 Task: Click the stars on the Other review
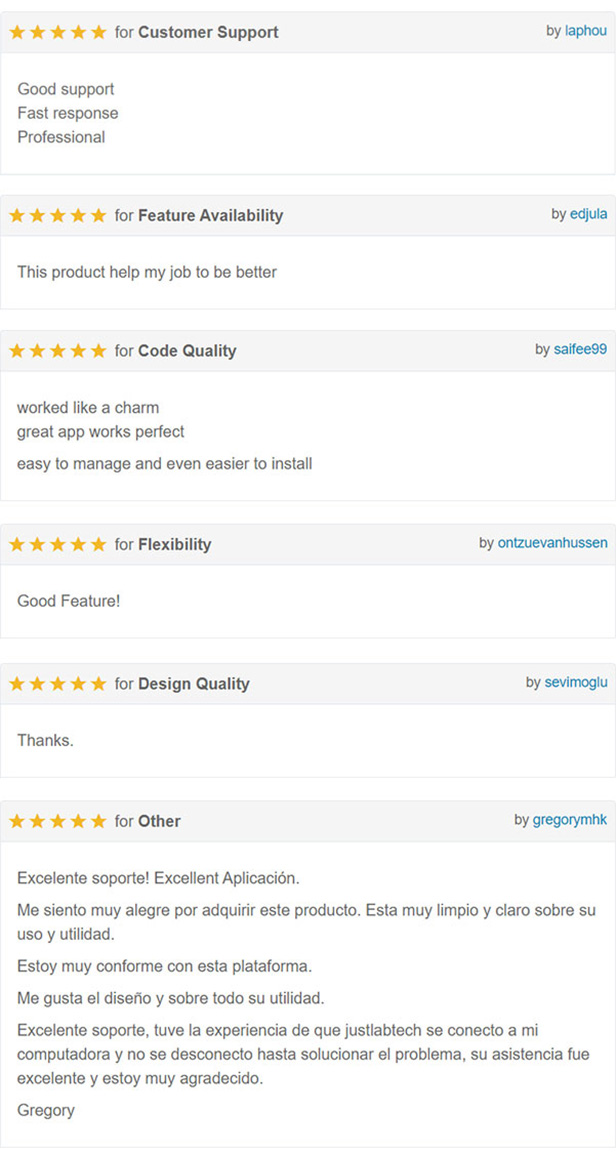[57, 821]
